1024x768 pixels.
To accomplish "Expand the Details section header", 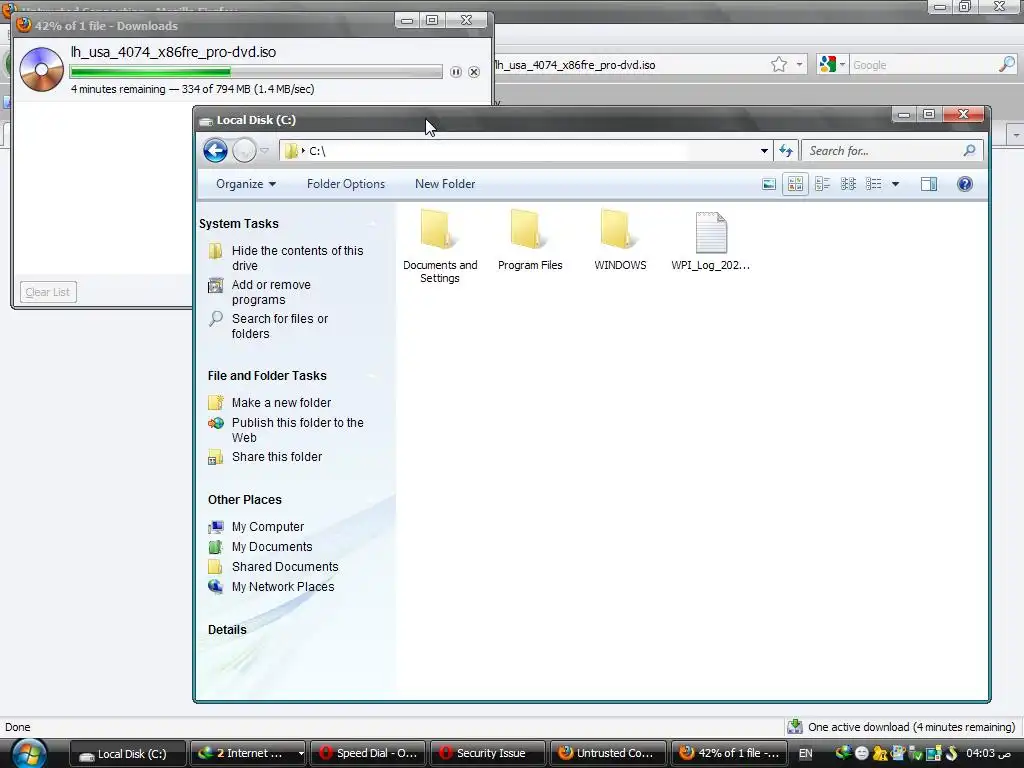I will coord(227,630).
